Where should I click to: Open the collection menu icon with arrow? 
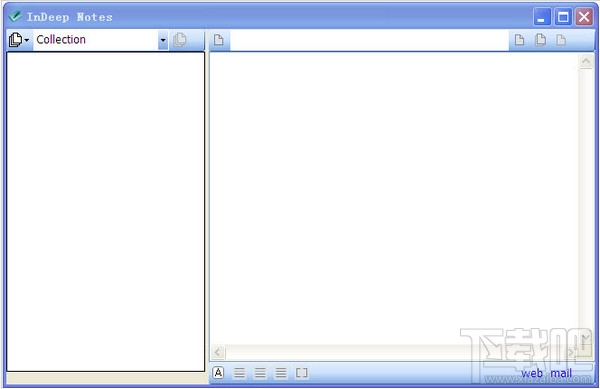(x=19, y=40)
